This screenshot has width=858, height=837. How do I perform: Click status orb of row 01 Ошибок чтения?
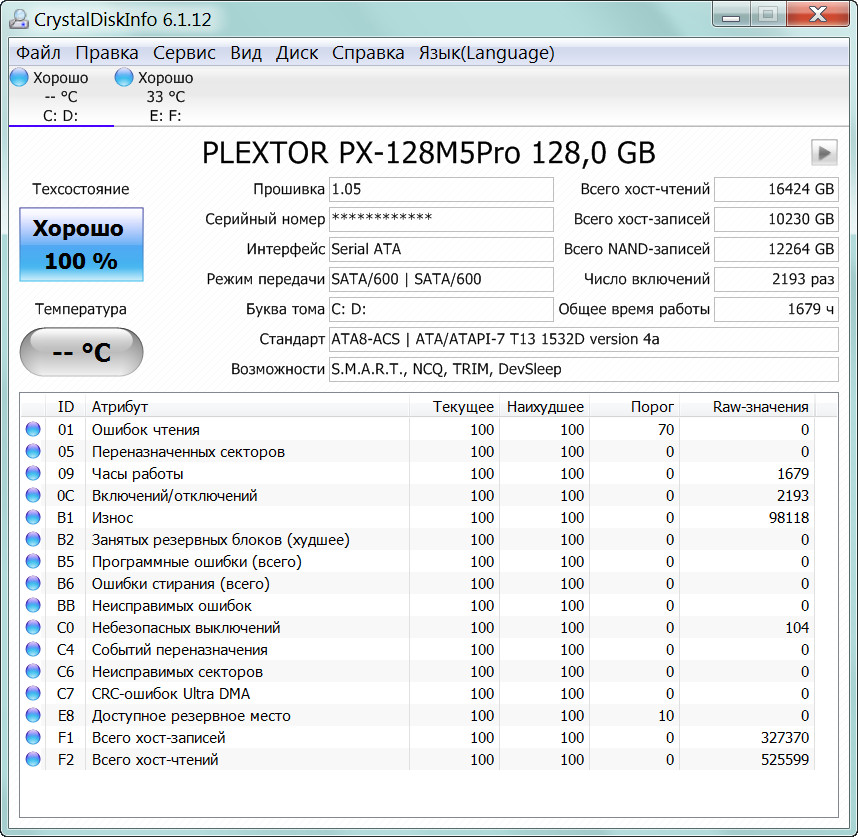[x=33, y=429]
